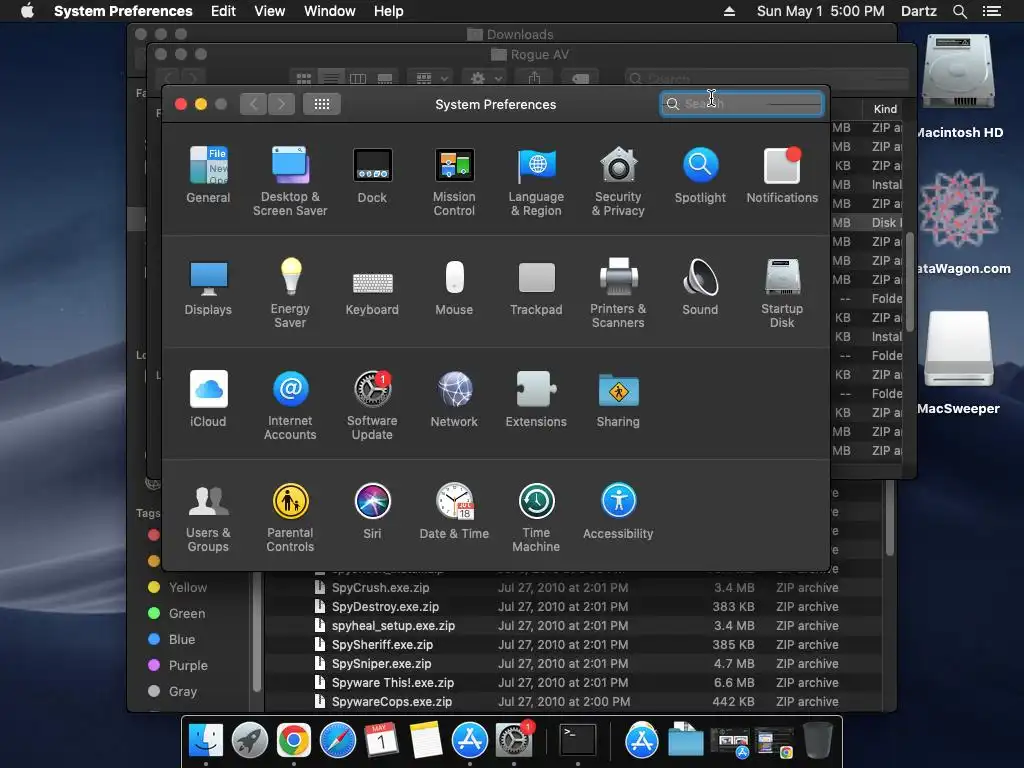This screenshot has width=1024, height=768.
Task: Open Mouse preferences
Action: coord(455,287)
